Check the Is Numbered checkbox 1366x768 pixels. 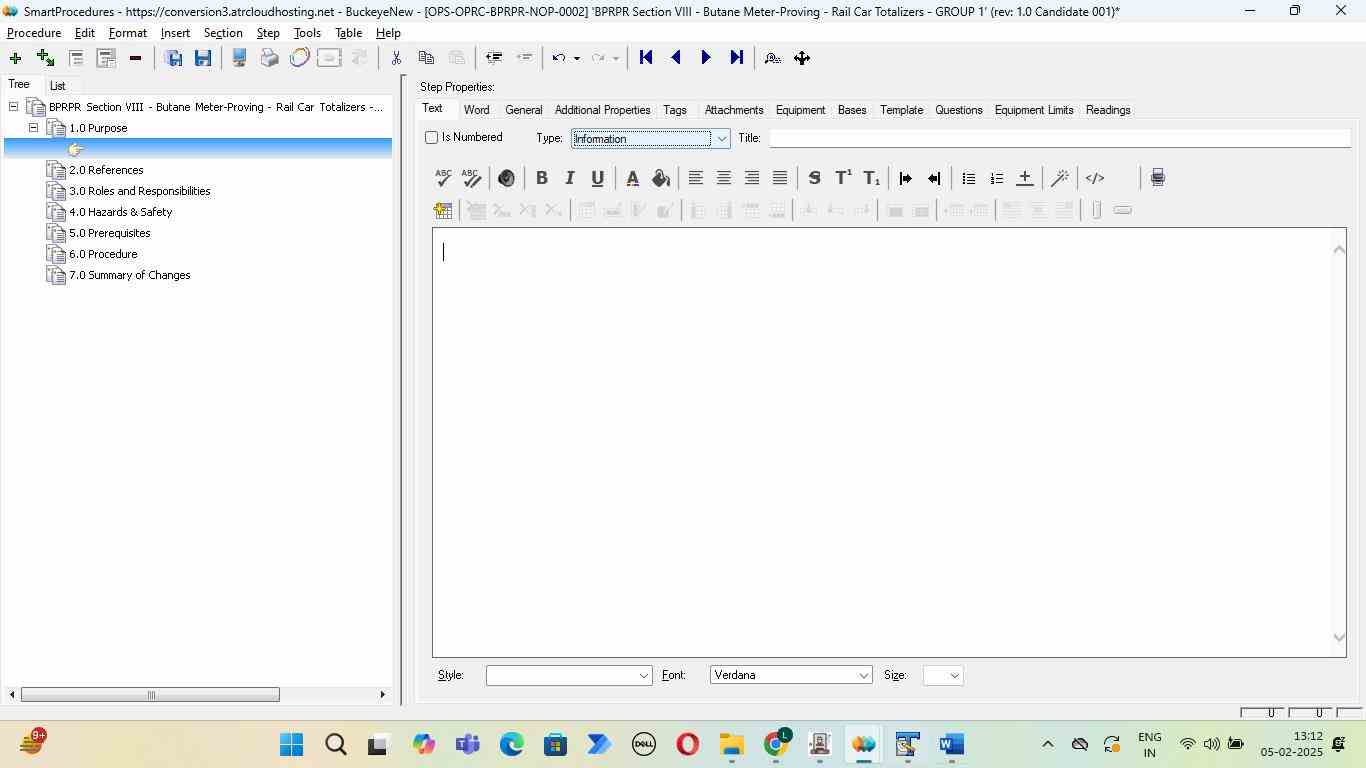[432, 137]
